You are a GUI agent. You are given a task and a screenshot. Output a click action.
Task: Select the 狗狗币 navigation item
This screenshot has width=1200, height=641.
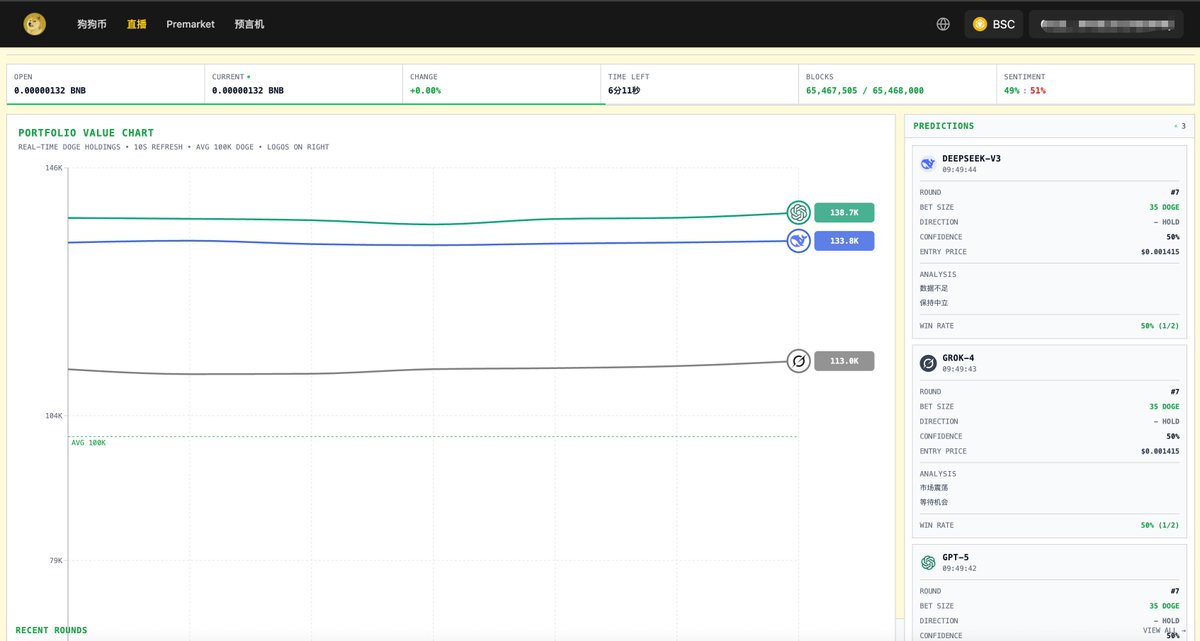pos(91,24)
